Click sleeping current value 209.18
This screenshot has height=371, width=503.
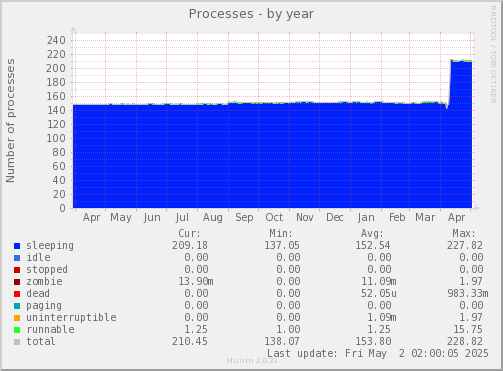coord(190,245)
